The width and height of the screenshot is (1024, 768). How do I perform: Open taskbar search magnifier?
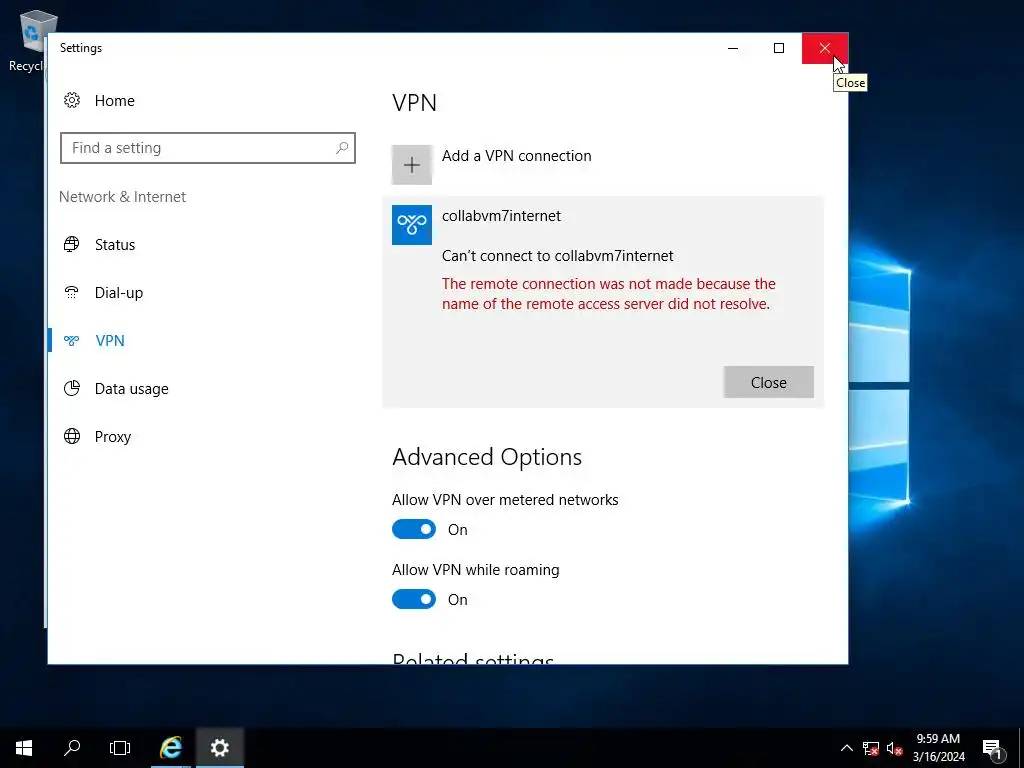(72, 748)
